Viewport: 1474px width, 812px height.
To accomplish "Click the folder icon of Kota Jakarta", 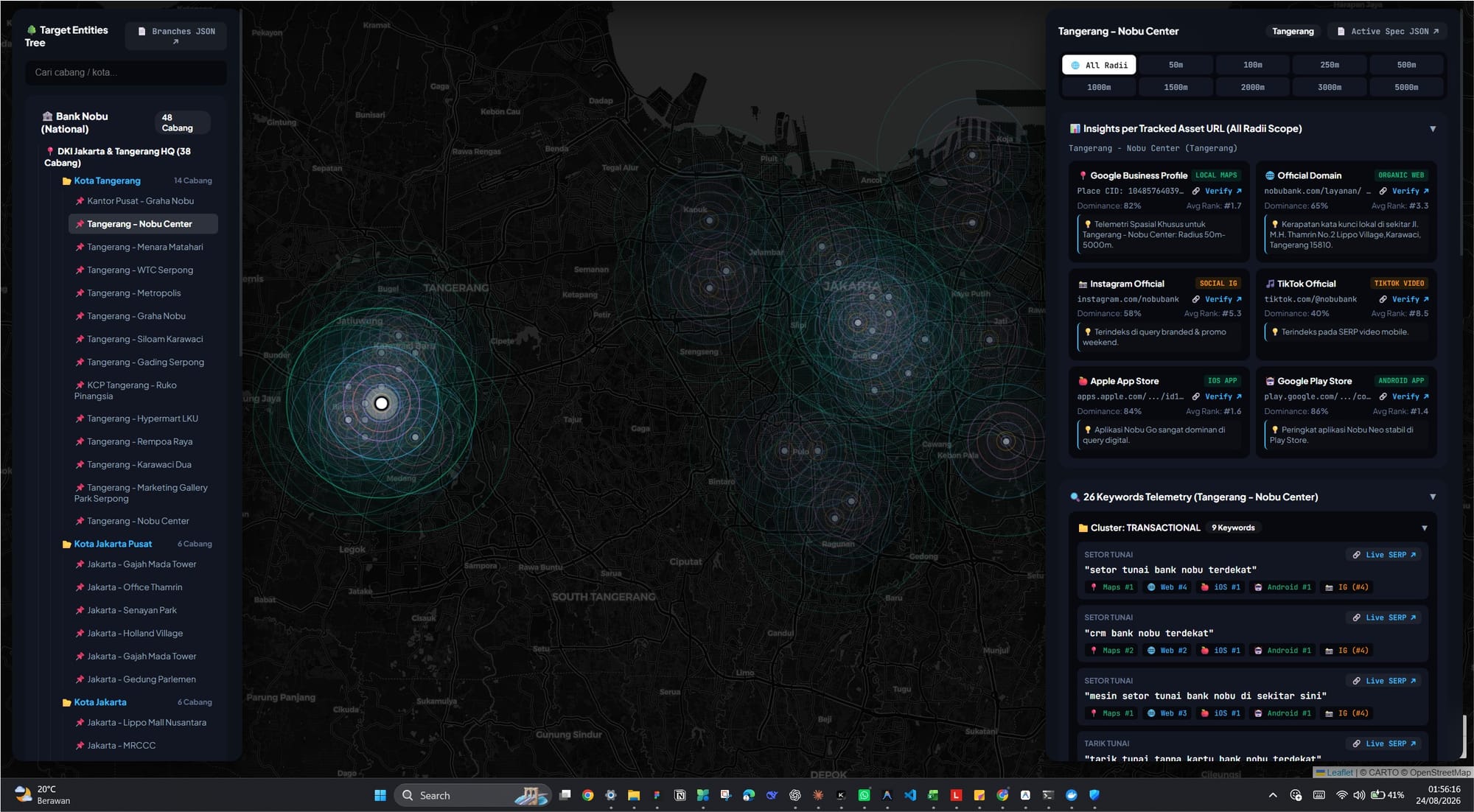I will tap(66, 703).
